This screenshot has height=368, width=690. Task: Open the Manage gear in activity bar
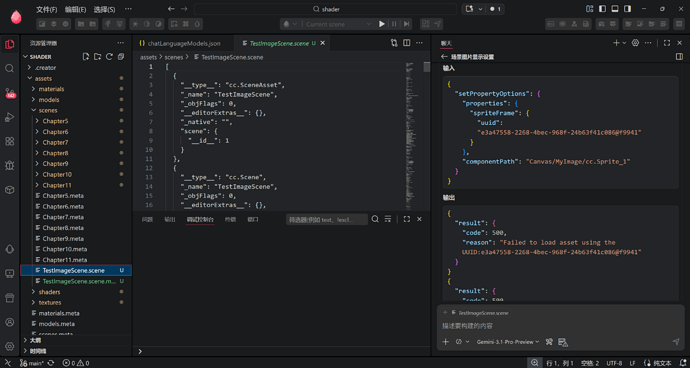tap(9, 346)
